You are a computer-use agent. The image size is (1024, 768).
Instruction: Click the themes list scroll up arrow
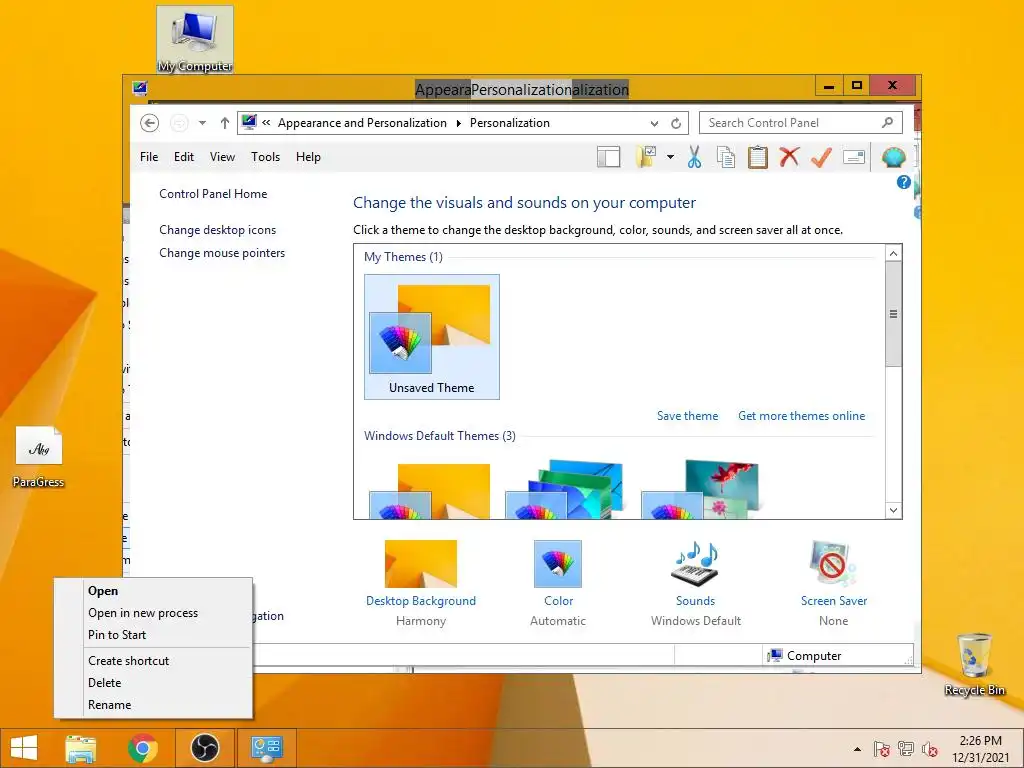pos(893,253)
